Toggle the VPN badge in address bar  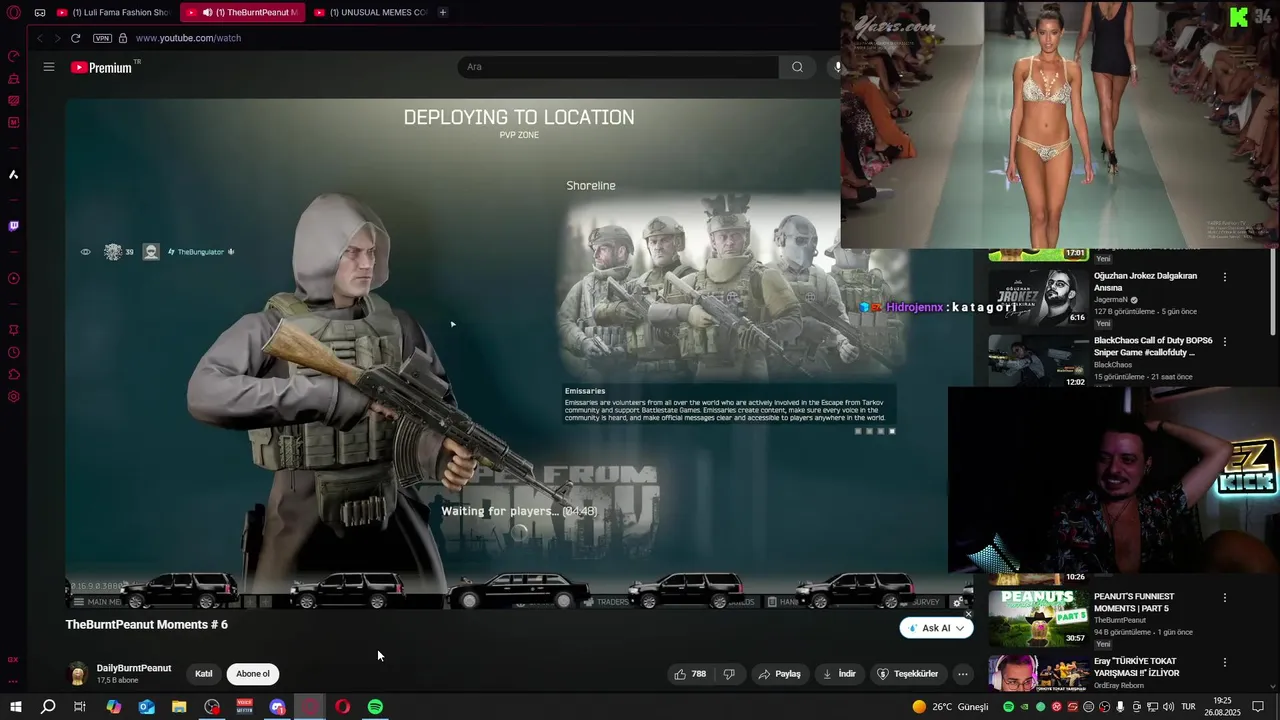point(102,38)
